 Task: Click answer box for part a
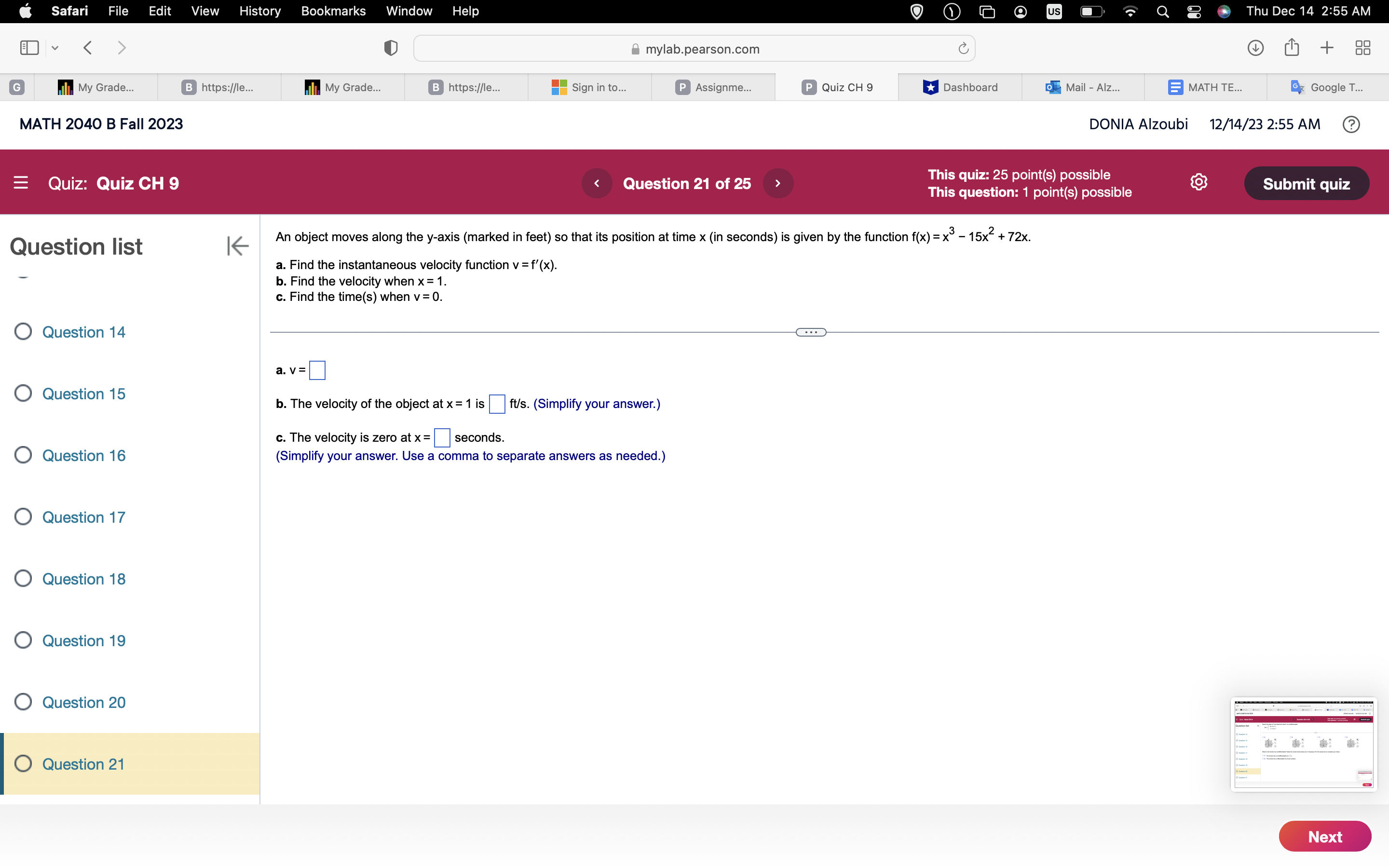click(x=317, y=370)
